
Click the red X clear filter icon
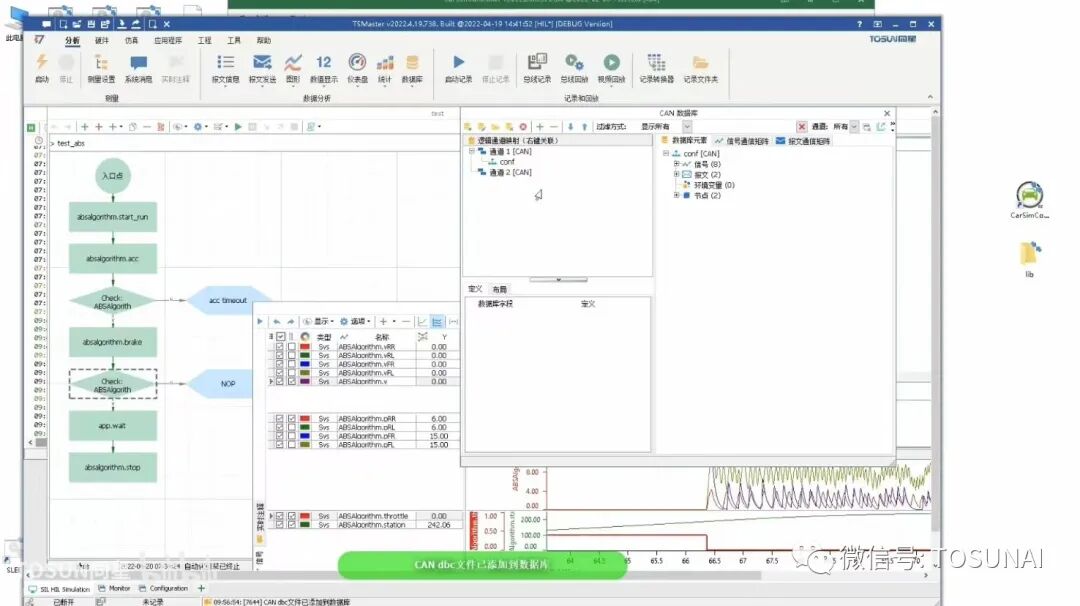(x=802, y=127)
